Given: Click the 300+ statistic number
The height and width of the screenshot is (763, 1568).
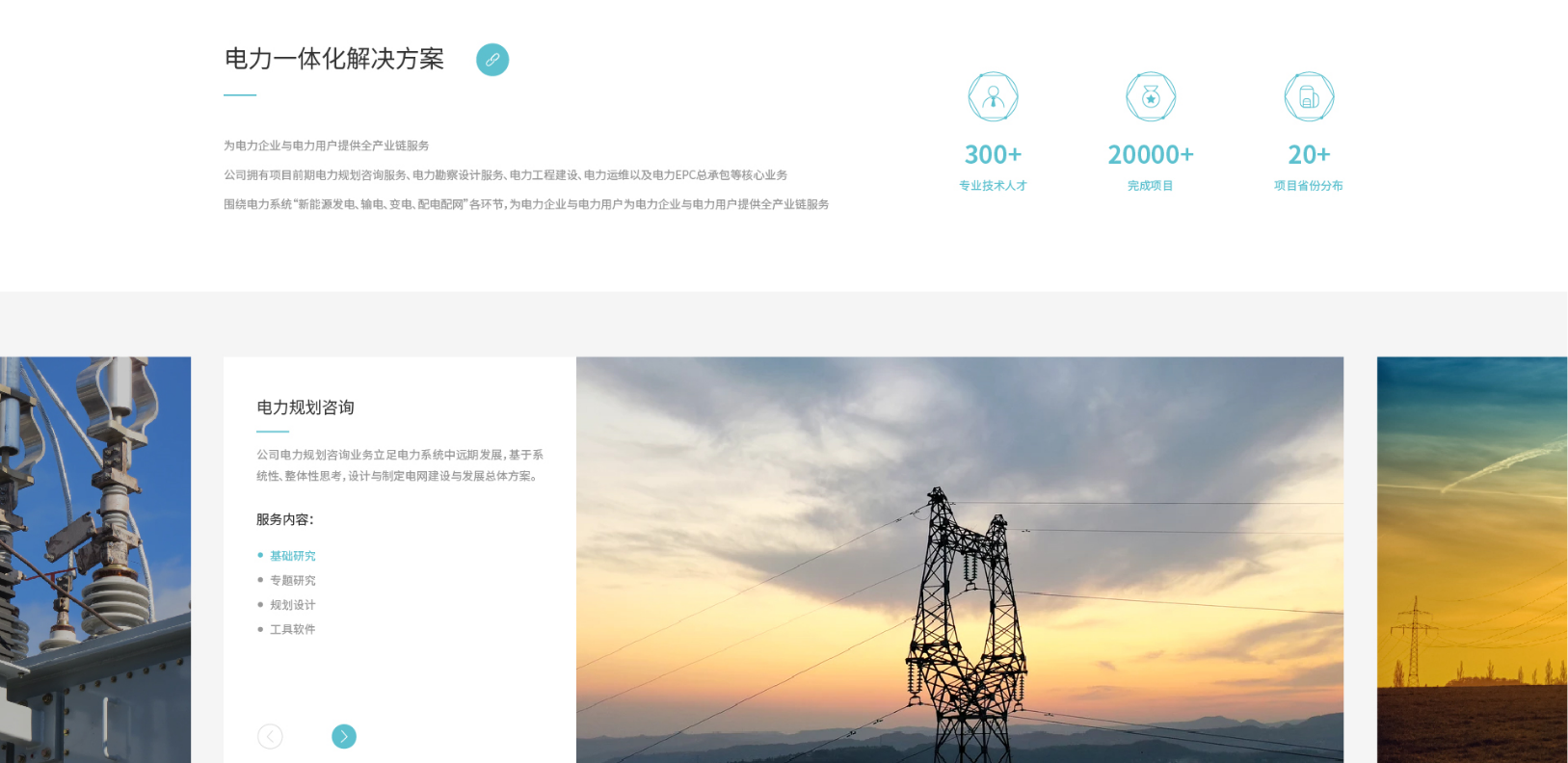Looking at the screenshot, I should pyautogui.click(x=993, y=154).
